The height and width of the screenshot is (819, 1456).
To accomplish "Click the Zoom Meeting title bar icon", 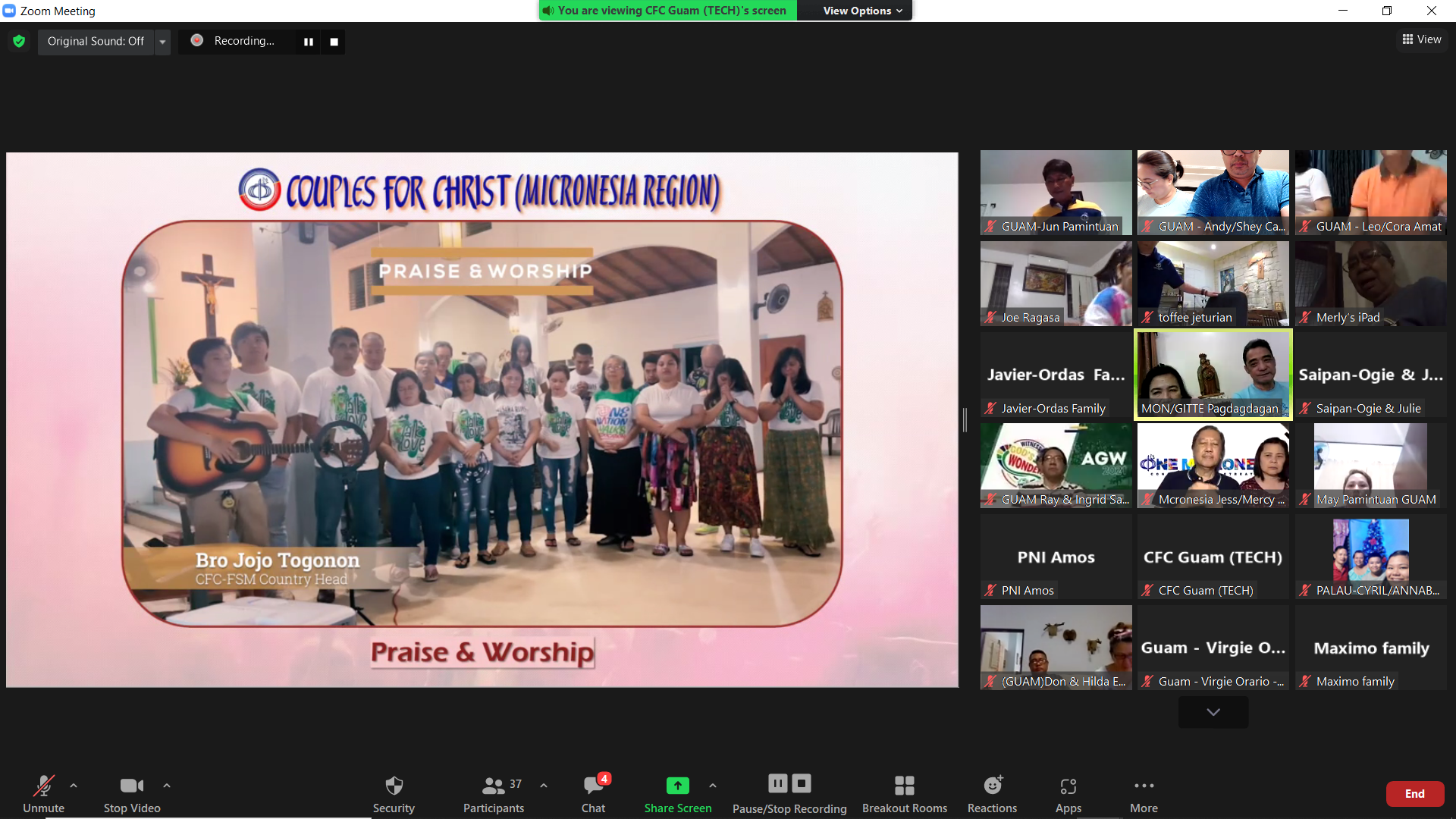I will (x=9, y=11).
